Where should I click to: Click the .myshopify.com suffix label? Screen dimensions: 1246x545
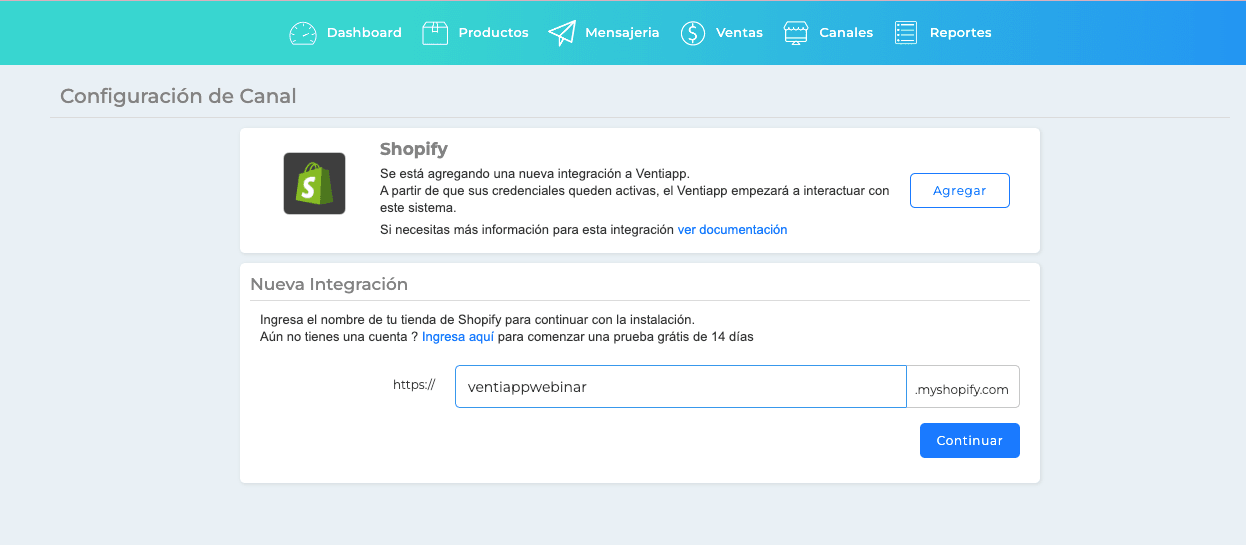click(963, 387)
